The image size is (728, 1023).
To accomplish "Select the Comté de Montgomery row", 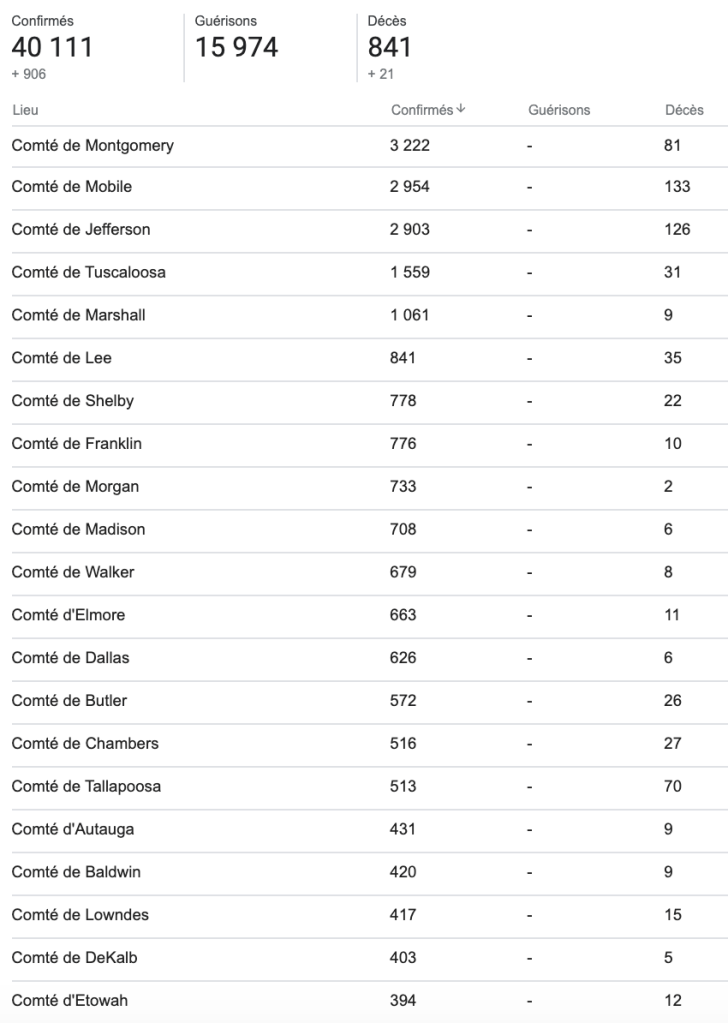I will 93,145.
